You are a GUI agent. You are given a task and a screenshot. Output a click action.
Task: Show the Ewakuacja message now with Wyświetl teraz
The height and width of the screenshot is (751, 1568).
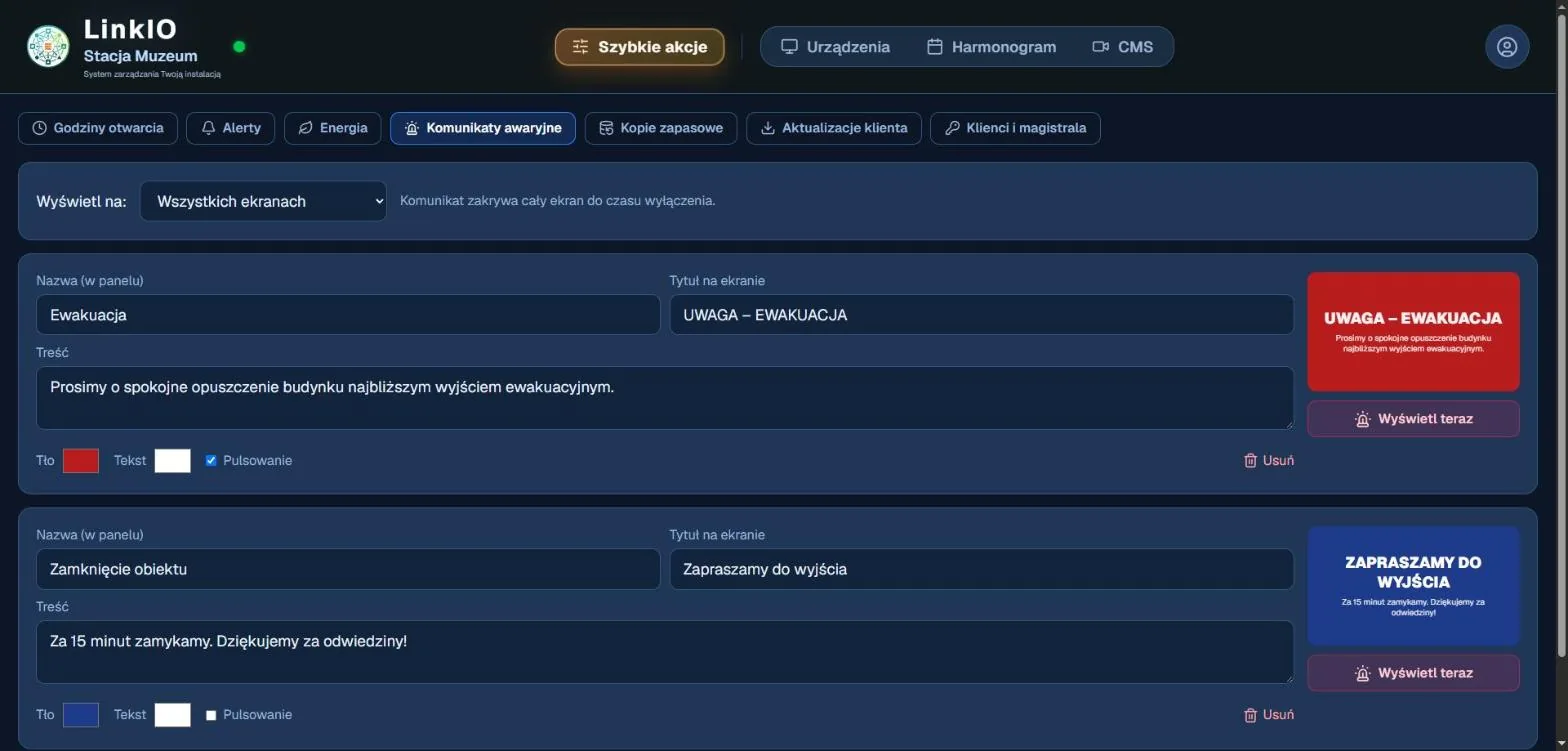pos(1413,419)
